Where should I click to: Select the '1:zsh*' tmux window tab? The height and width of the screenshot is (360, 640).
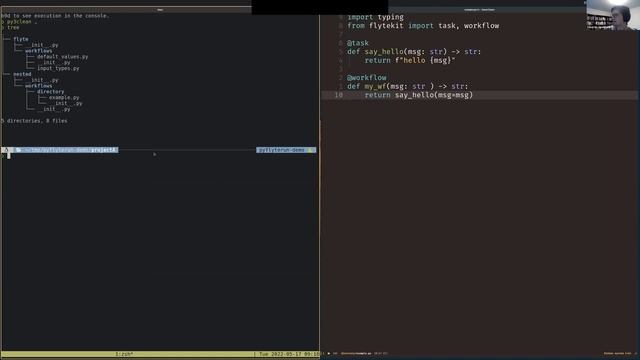coord(124,354)
